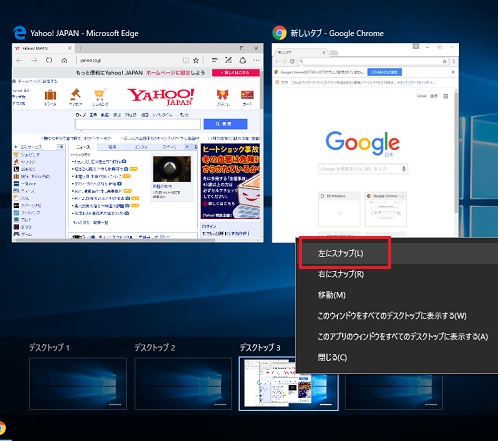Click Chrome vertical scrollbar
Screen dimensions: 498x441
(456, 153)
